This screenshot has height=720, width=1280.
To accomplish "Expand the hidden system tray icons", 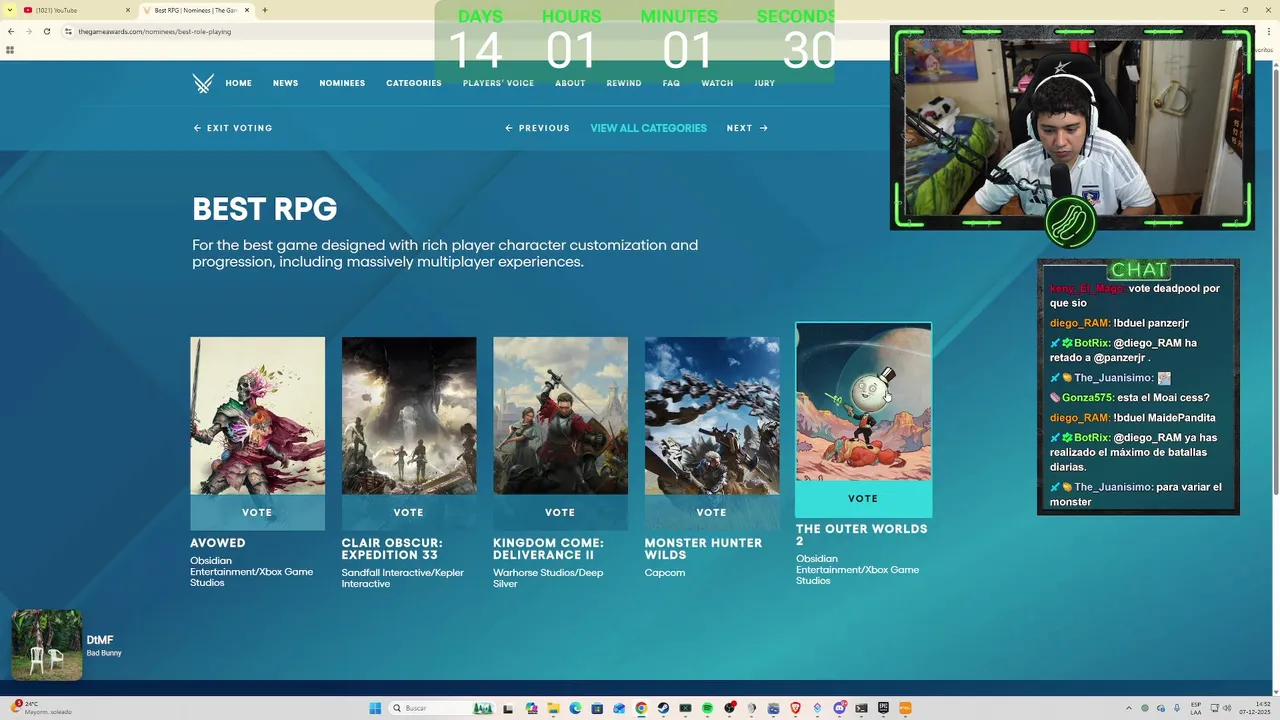I will 1129,708.
